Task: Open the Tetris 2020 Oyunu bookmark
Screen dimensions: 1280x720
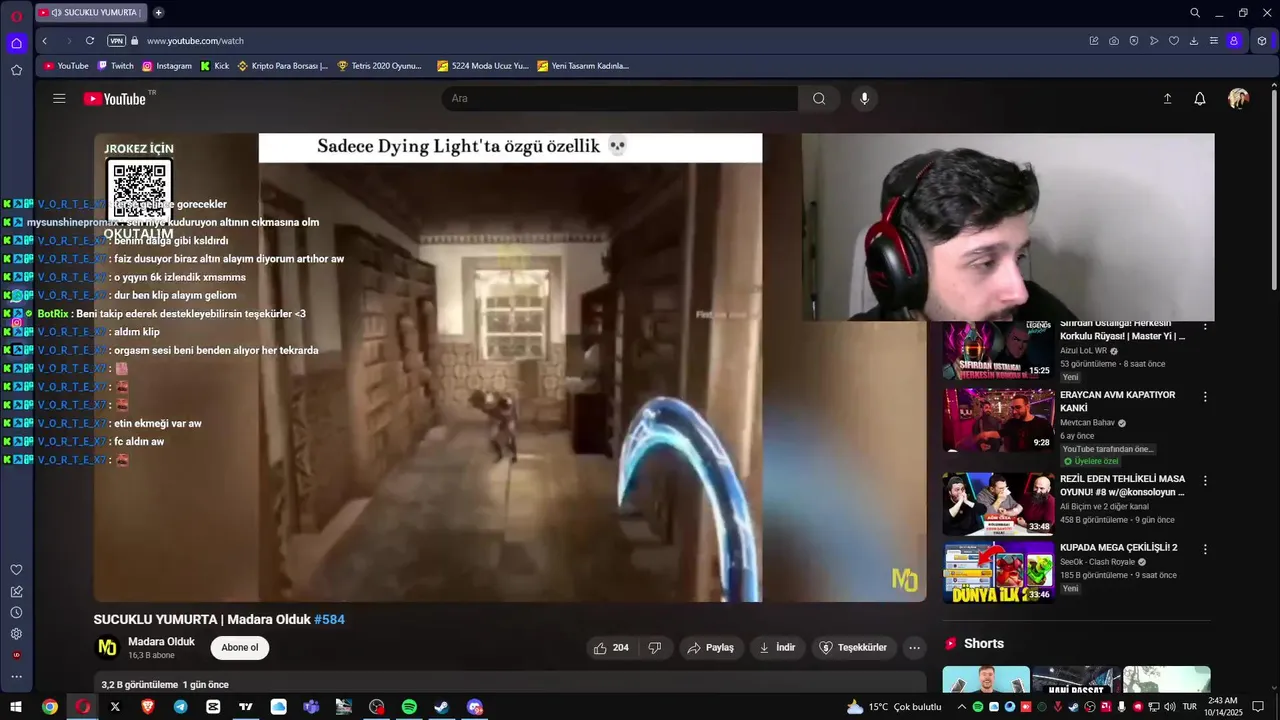Action: pyautogui.click(x=380, y=66)
